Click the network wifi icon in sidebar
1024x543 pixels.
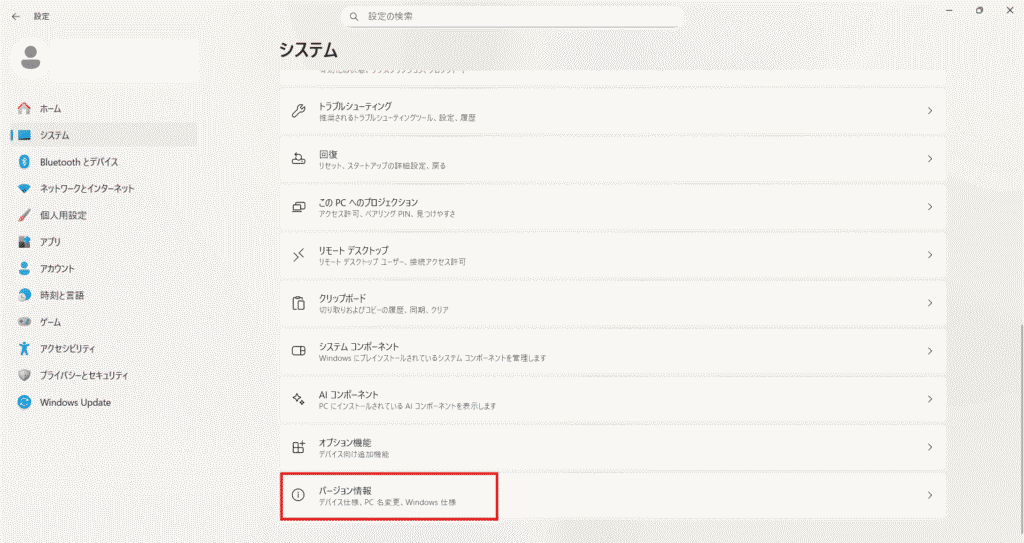[24, 189]
